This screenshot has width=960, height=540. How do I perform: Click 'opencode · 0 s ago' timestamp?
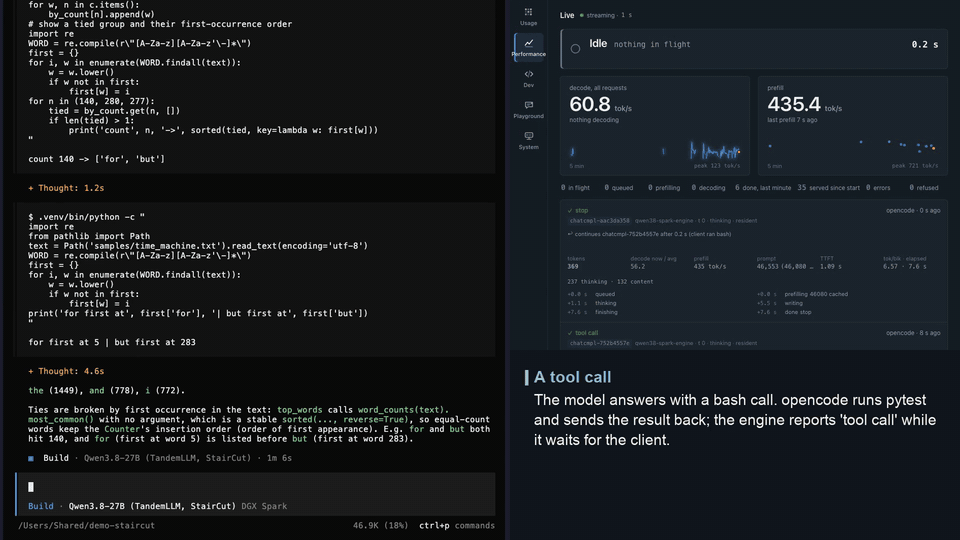click(x=913, y=211)
